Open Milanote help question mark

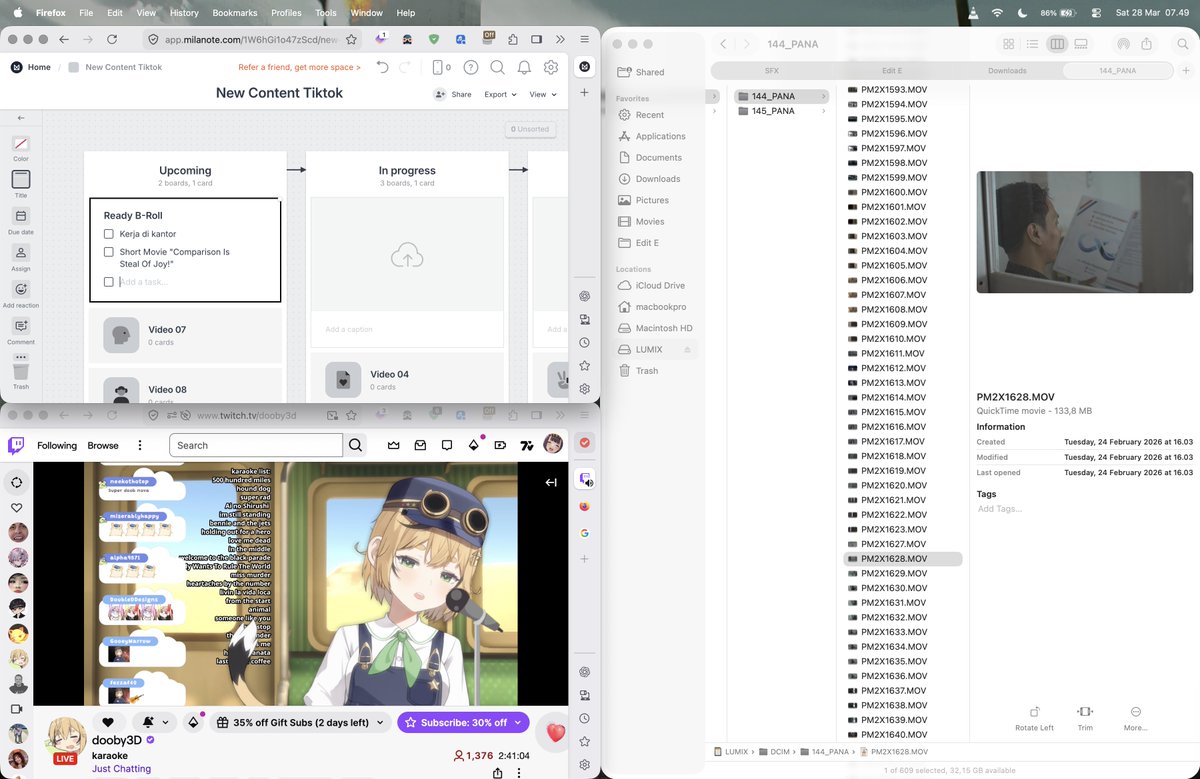(x=470, y=67)
